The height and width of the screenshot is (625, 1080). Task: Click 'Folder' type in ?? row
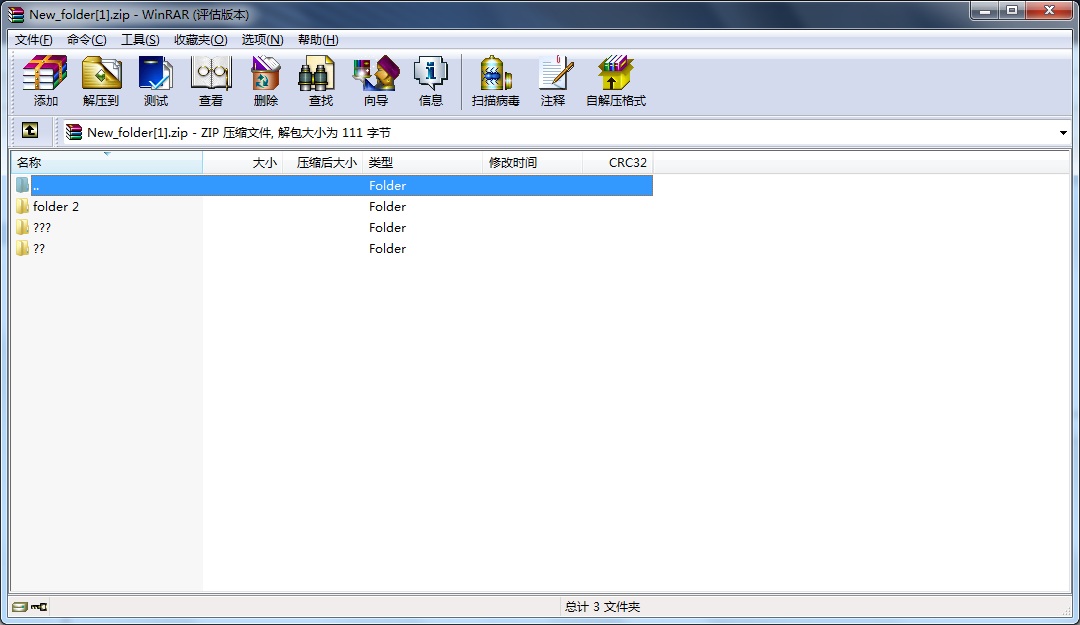387,249
